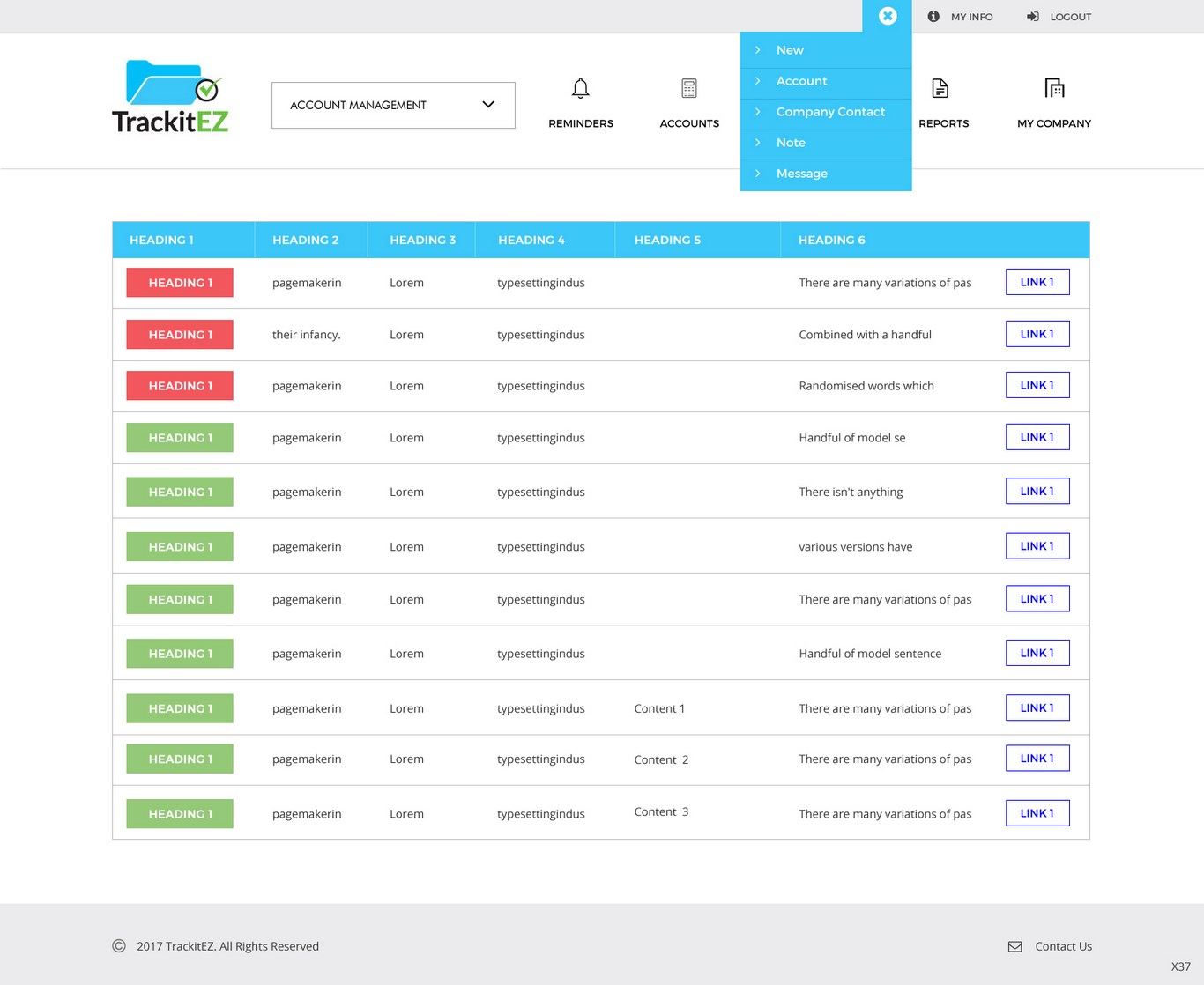Select Account from the dropdown menu

801,81
